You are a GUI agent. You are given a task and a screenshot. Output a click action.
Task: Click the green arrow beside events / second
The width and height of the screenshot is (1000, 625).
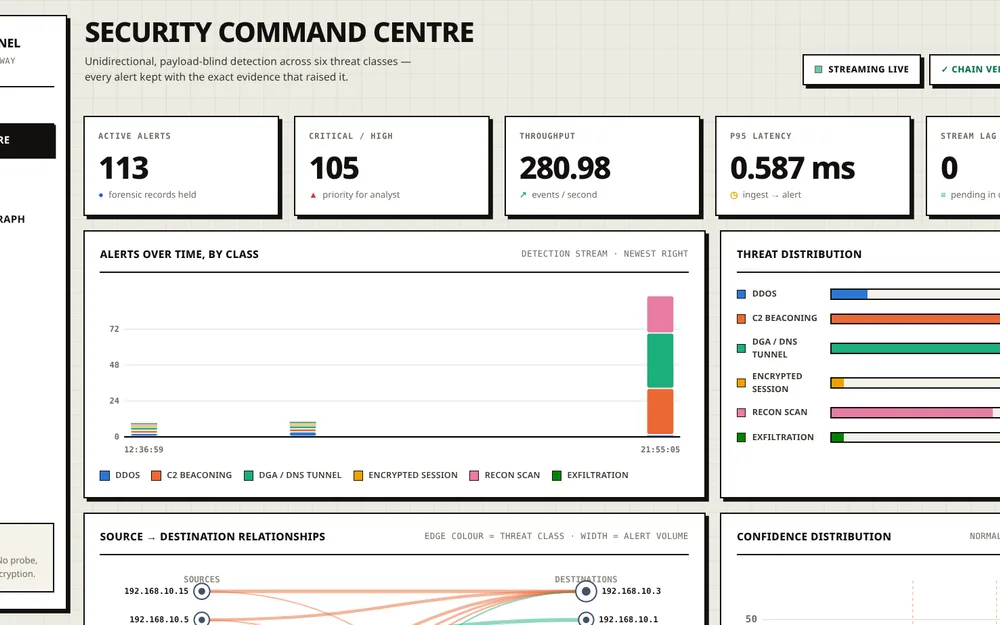pos(523,195)
